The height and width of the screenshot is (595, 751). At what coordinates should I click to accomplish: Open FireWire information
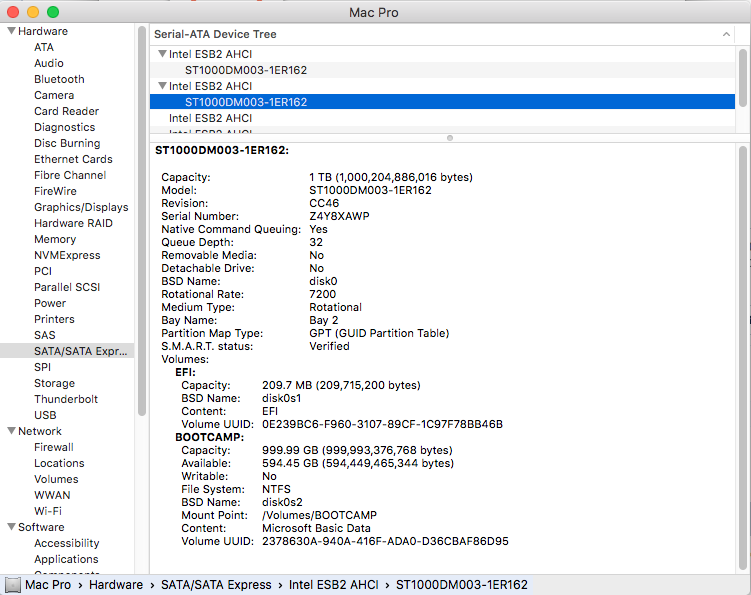55,191
